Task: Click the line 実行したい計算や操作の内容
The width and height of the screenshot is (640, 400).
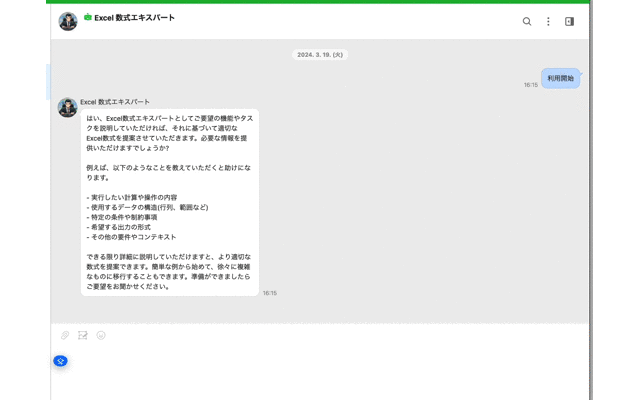Action: (132, 198)
